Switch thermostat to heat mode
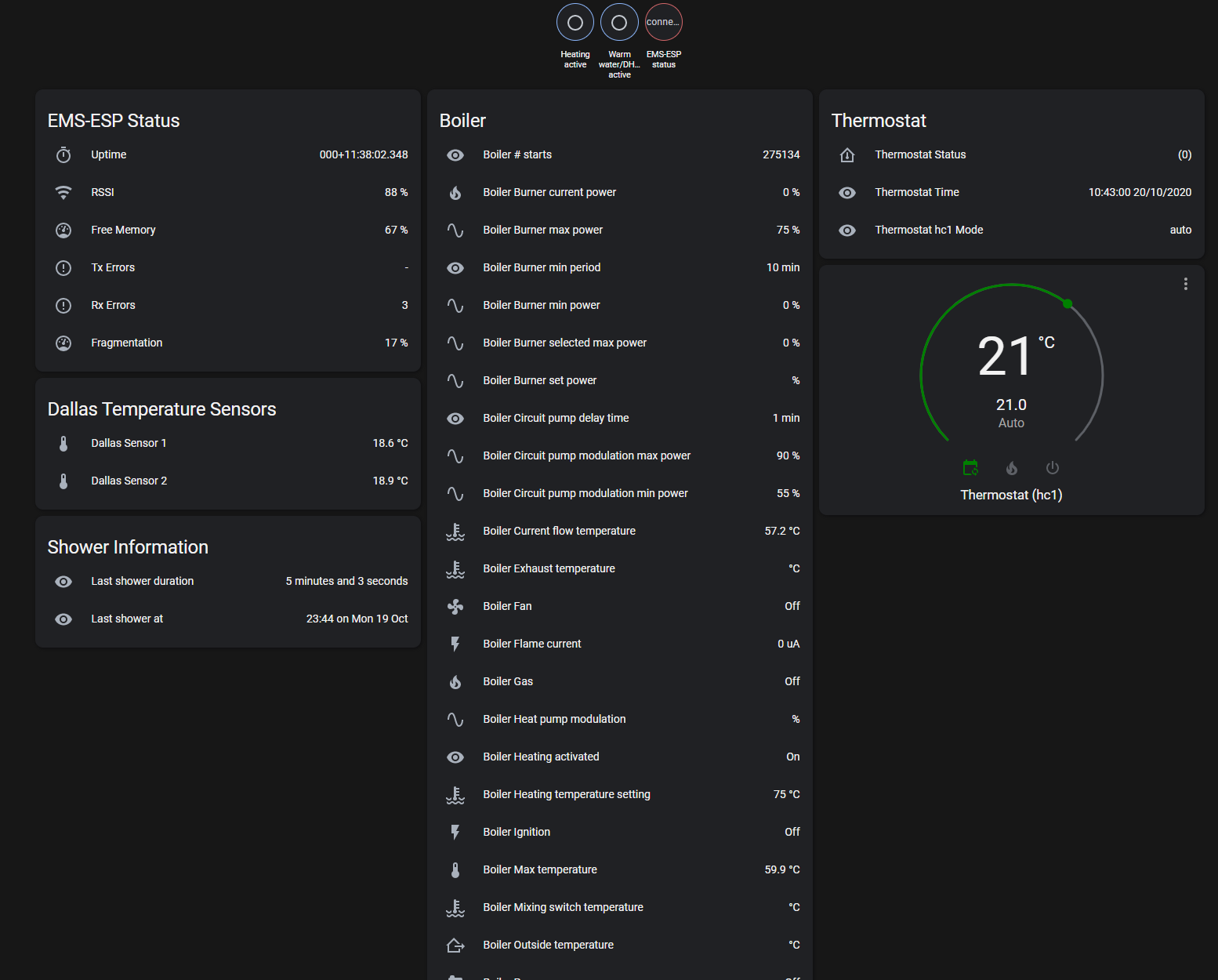Image resolution: width=1218 pixels, height=980 pixels. tap(1012, 468)
